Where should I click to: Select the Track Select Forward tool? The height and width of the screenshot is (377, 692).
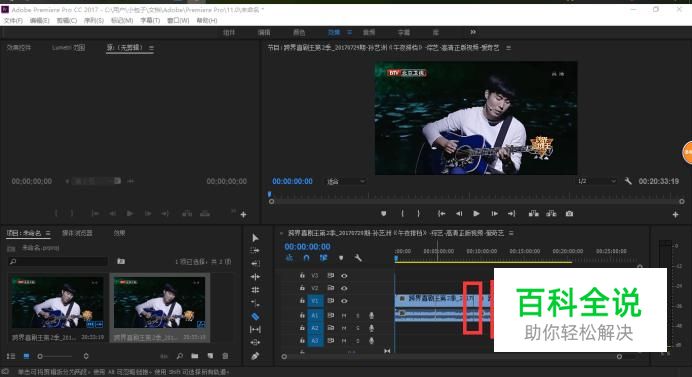click(255, 250)
